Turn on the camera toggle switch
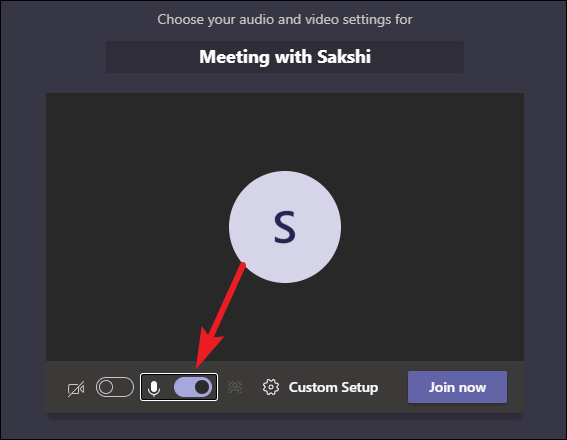 tap(115, 387)
